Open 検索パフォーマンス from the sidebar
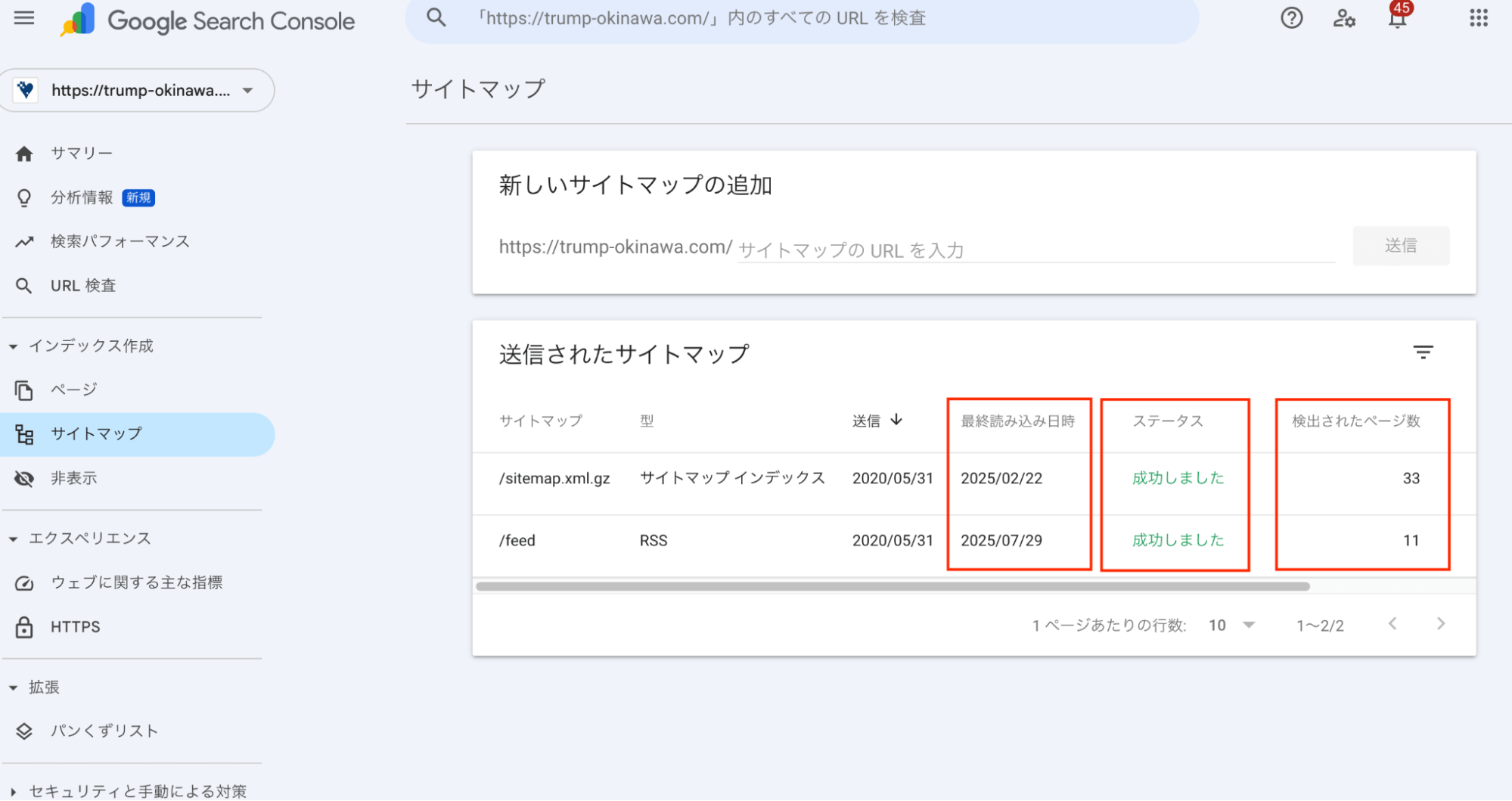The width and height of the screenshot is (1512, 801). coord(120,241)
